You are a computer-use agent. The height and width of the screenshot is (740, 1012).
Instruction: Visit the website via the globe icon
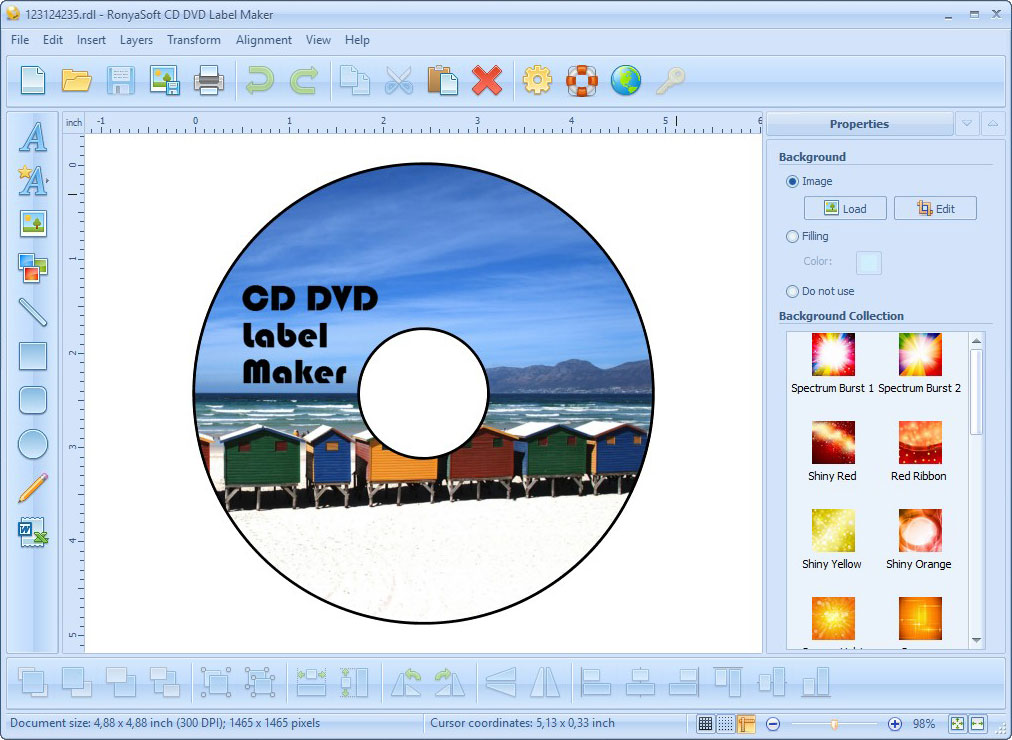pos(625,81)
